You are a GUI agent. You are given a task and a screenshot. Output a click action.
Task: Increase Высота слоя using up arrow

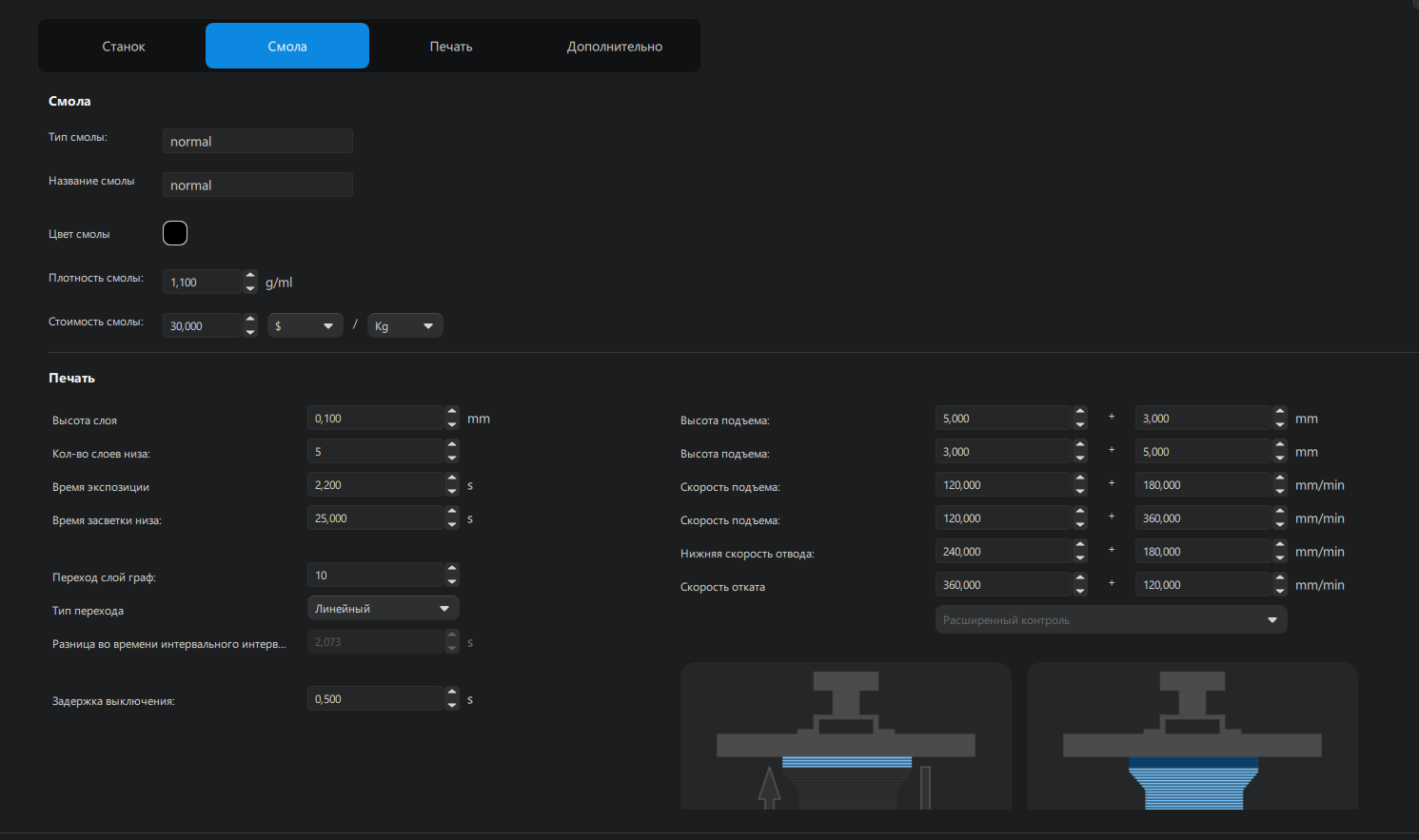pos(452,413)
